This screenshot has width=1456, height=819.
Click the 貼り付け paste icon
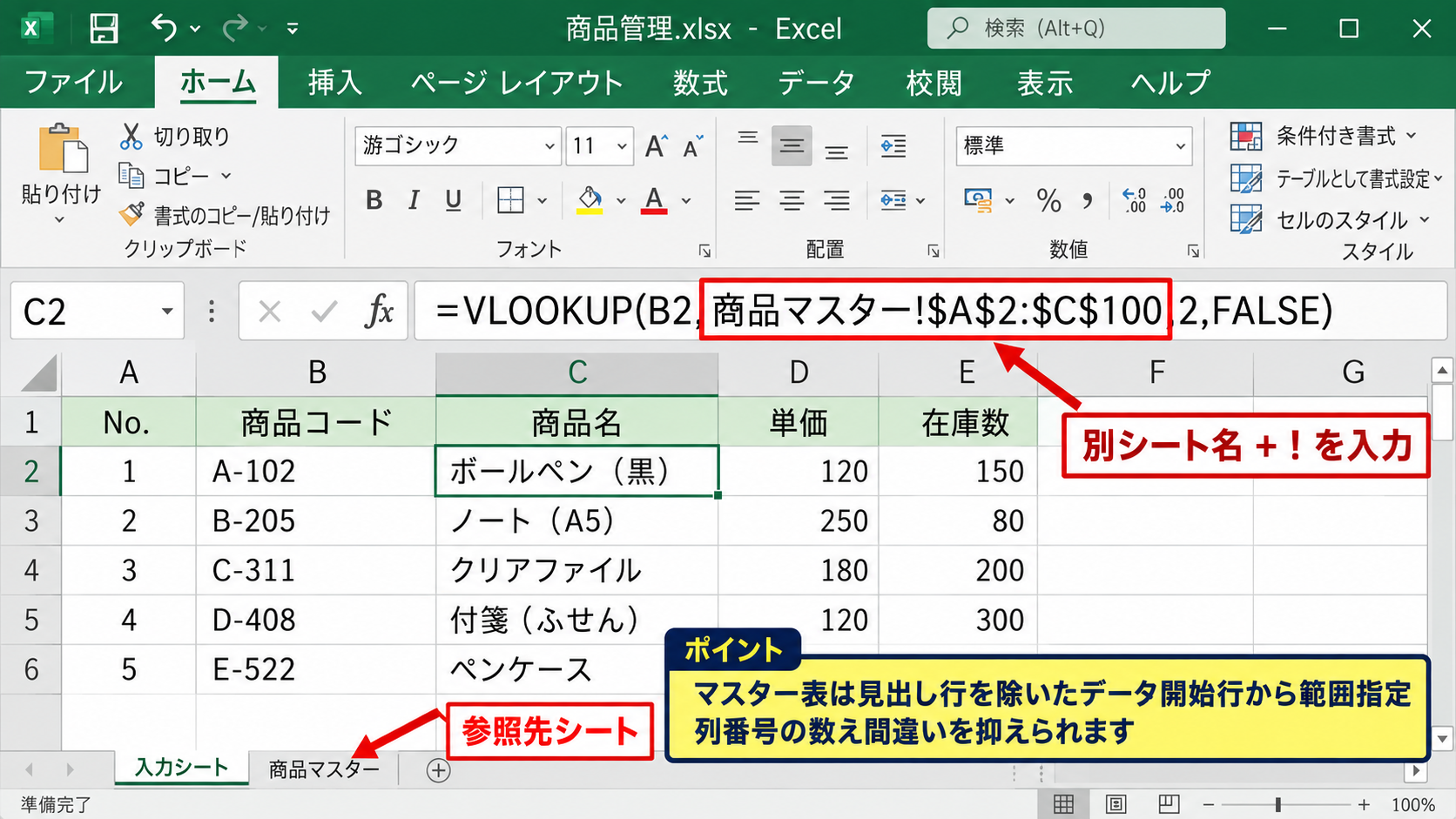pos(62,148)
